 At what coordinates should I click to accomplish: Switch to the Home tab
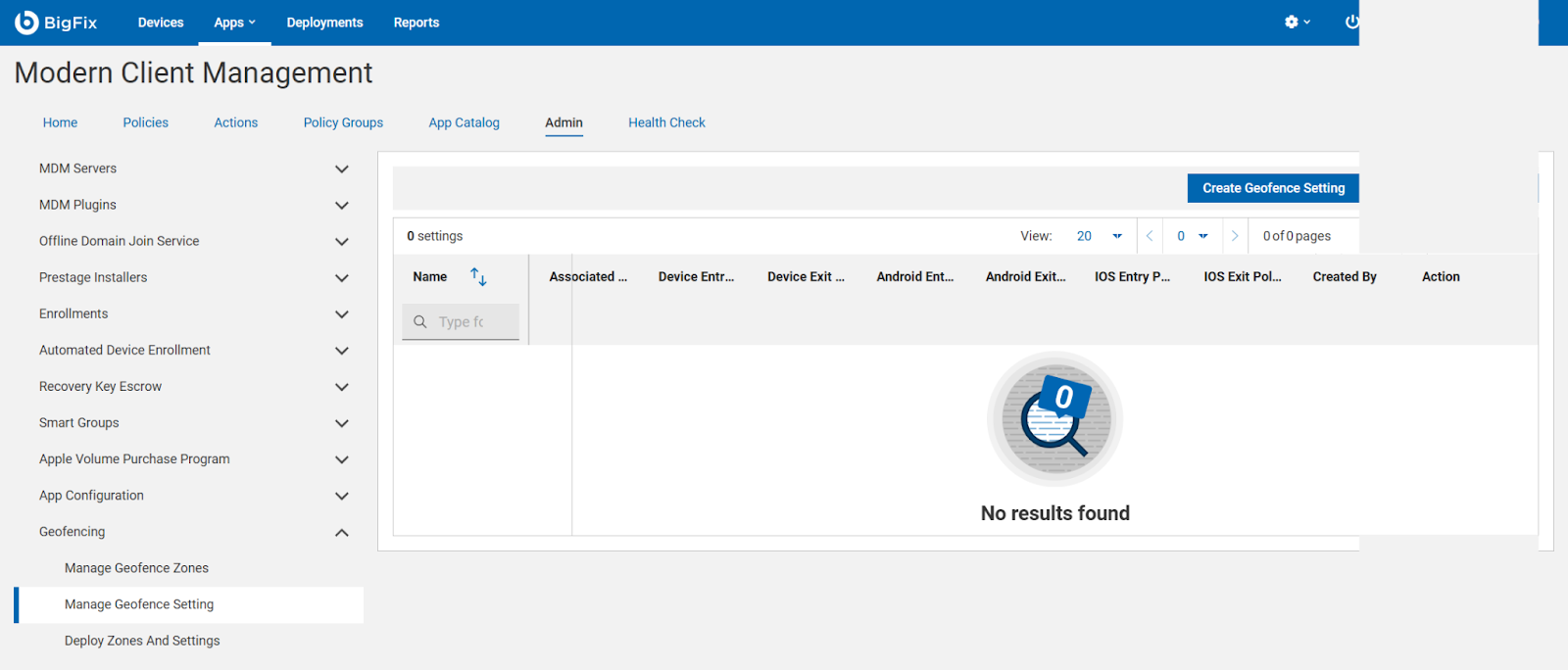60,122
